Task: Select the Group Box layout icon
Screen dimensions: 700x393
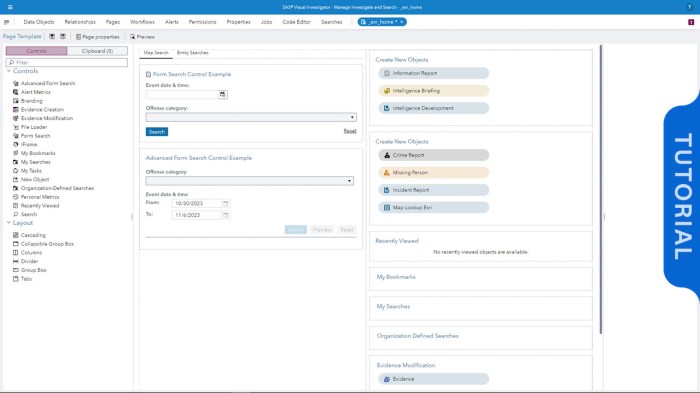Action: point(16,270)
